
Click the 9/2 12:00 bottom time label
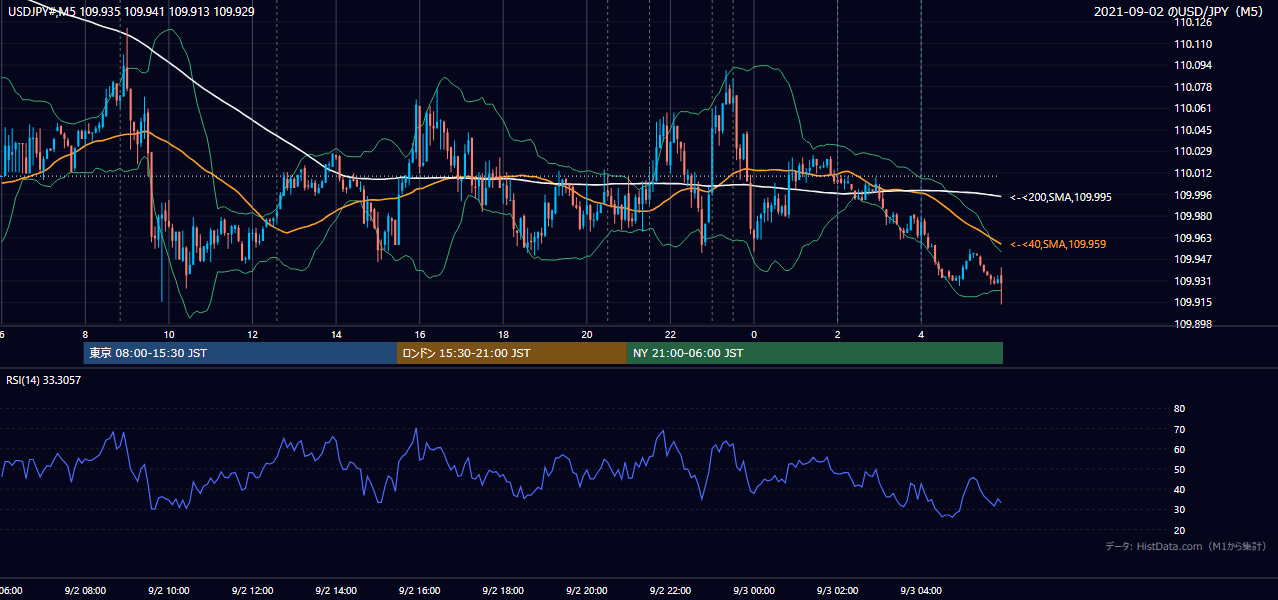point(252,591)
